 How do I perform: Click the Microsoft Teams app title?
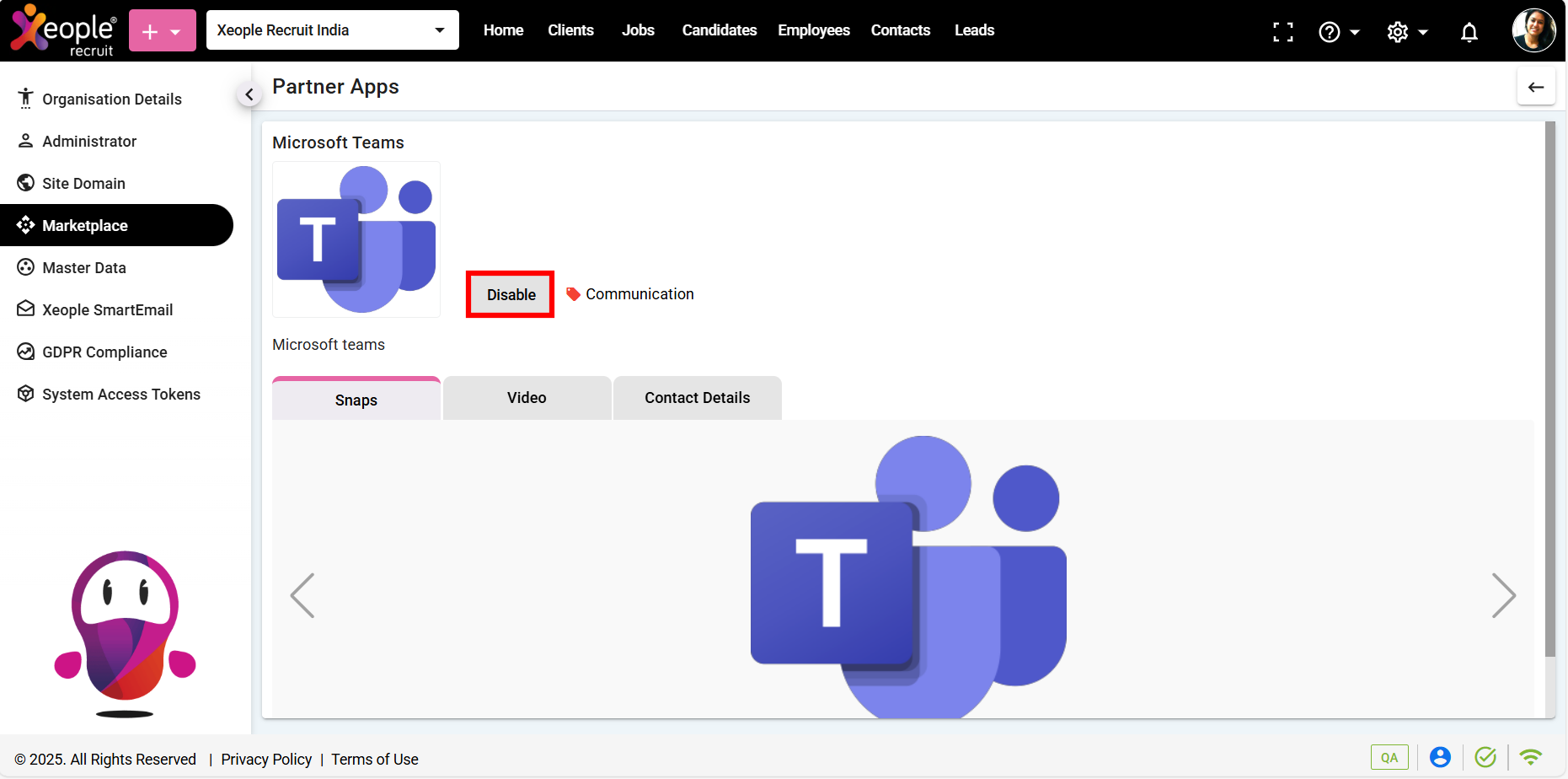338,142
